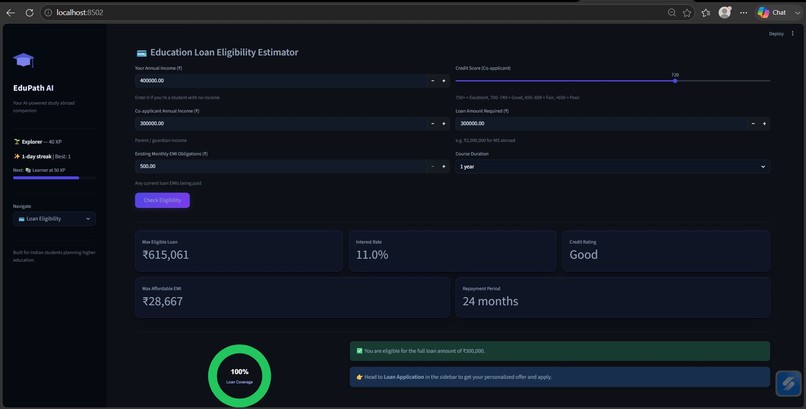Open the browser favorites list icon
Screen dimensions: 806x409
pyautogui.click(x=706, y=12)
